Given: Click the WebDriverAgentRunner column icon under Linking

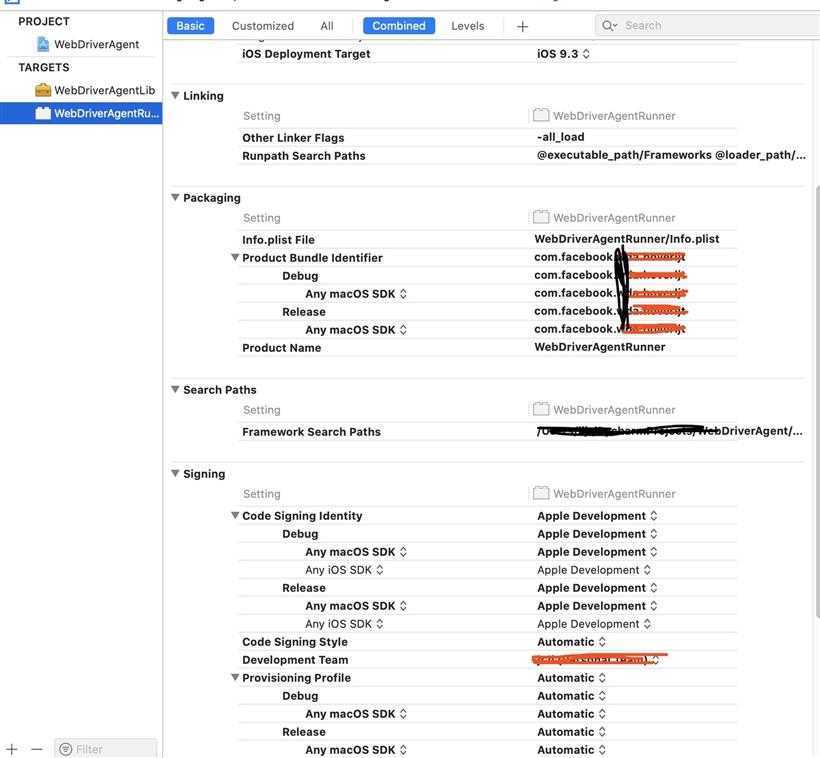Looking at the screenshot, I should point(541,115).
